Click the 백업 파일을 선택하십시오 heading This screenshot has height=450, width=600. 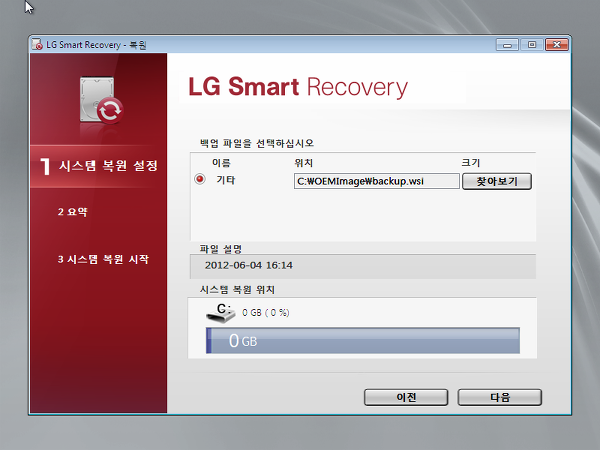click(257, 143)
